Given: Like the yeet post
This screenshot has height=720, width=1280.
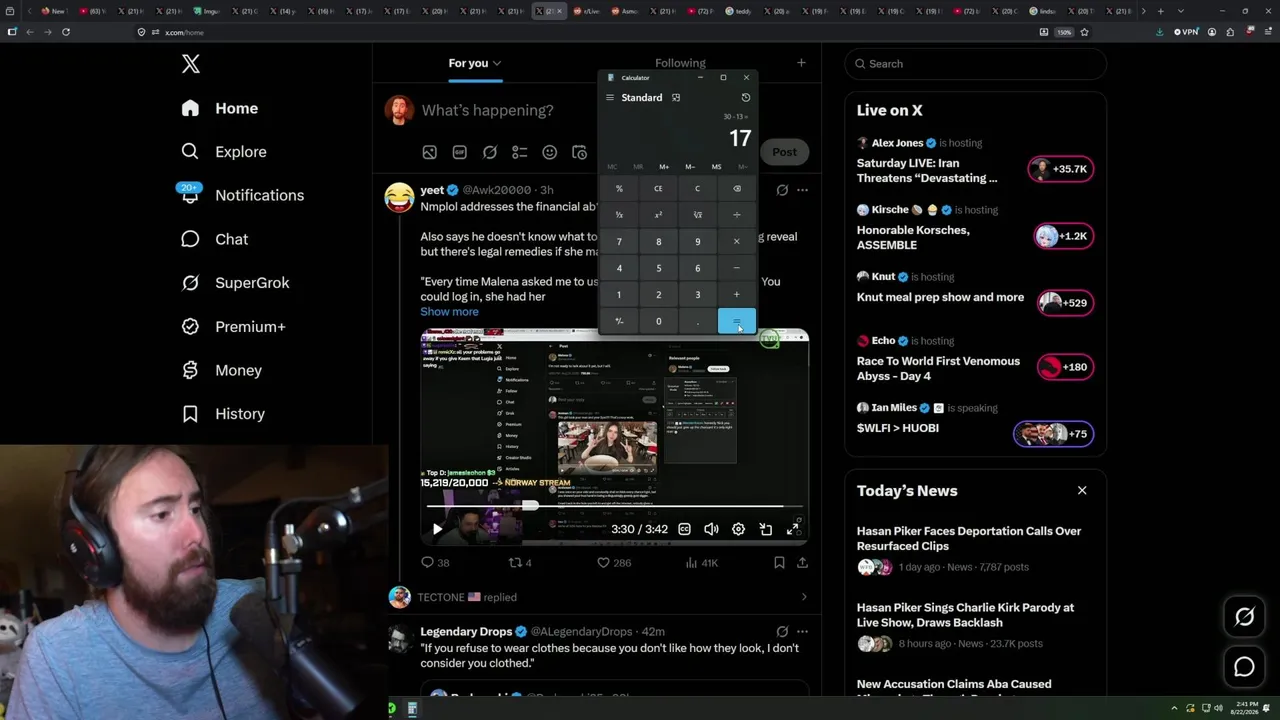Looking at the screenshot, I should pyautogui.click(x=614, y=563).
